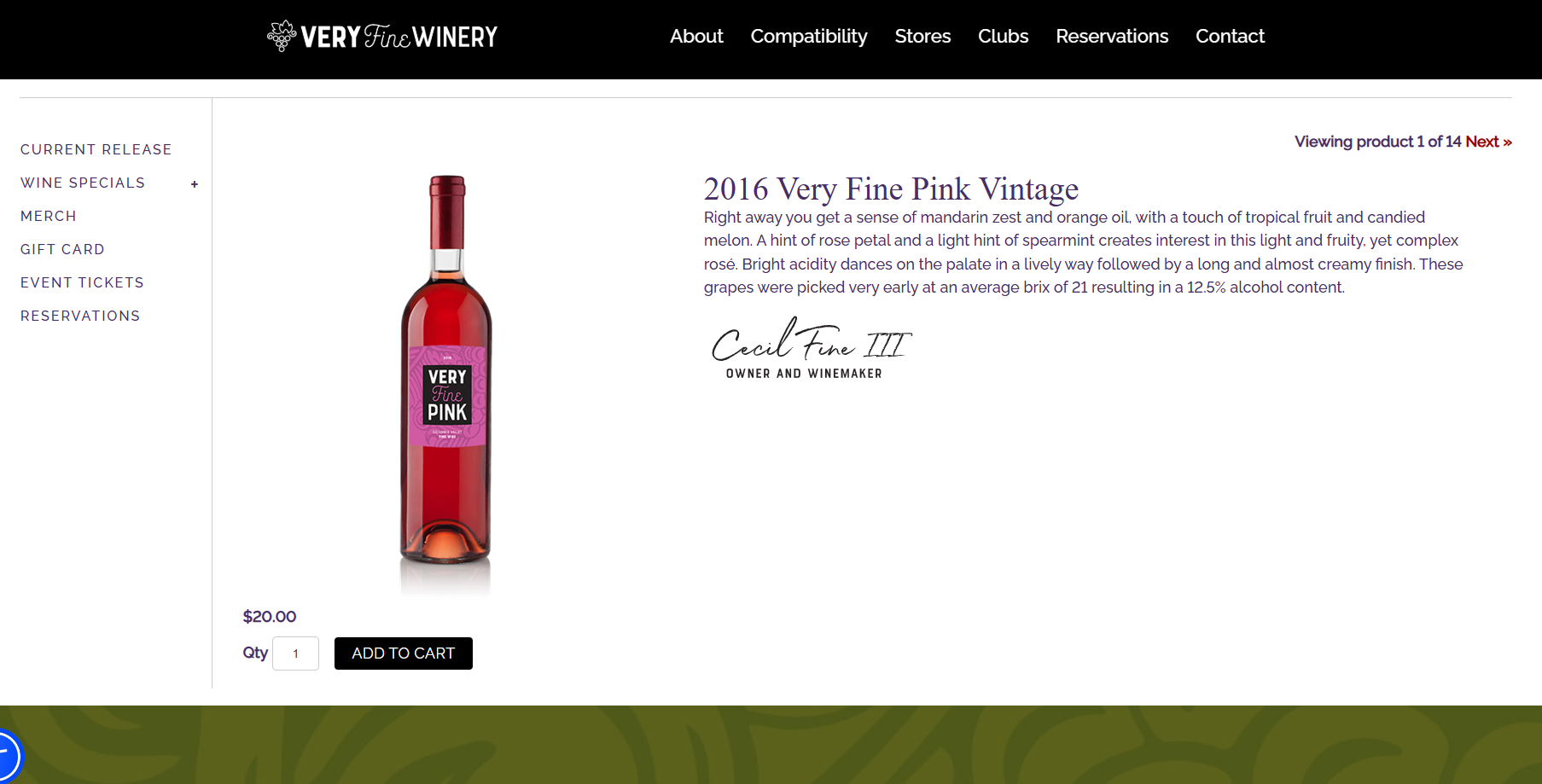Image resolution: width=1542 pixels, height=784 pixels.
Task: Open the Stores menu item
Action: pyautogui.click(x=922, y=36)
